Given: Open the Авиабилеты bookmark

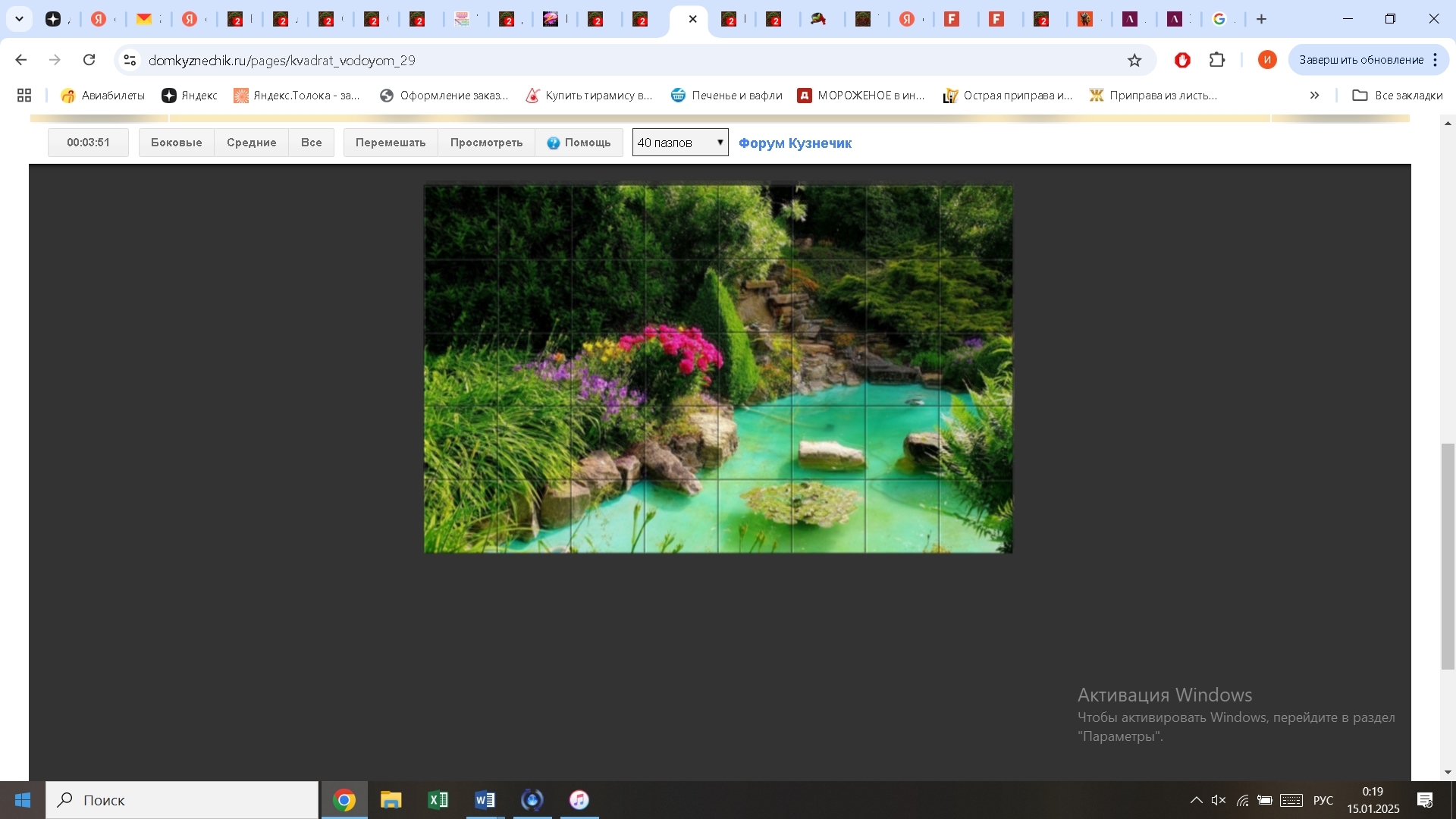Looking at the screenshot, I should click(x=103, y=95).
